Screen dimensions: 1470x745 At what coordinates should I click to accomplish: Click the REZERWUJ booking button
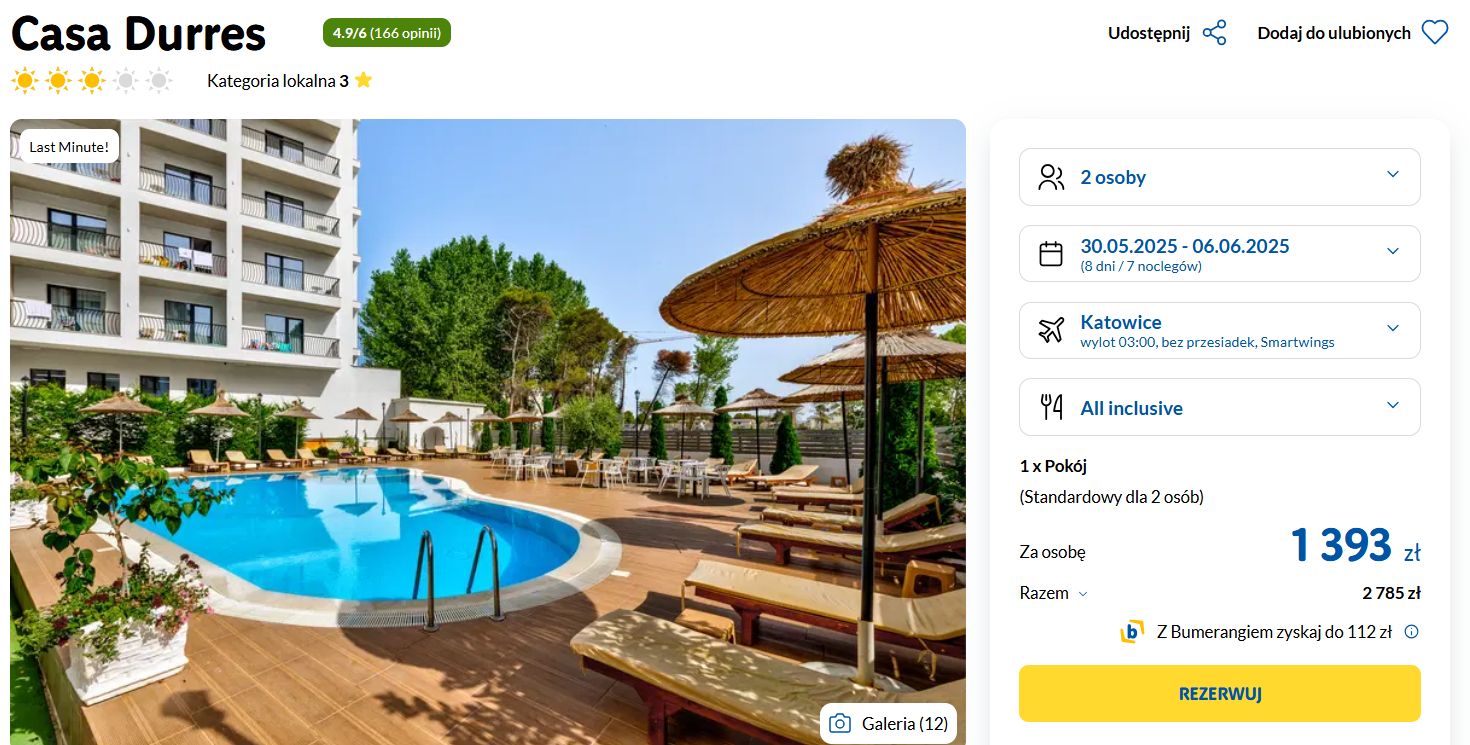[x=1220, y=693]
